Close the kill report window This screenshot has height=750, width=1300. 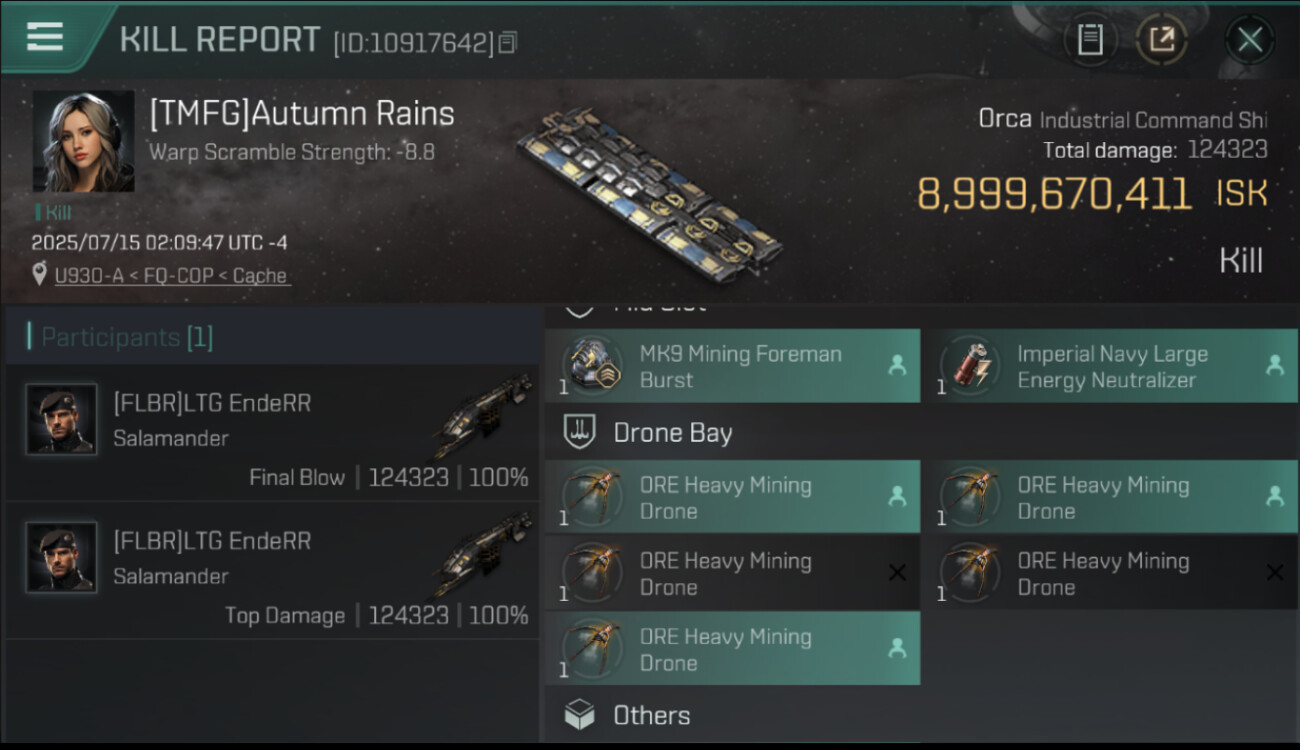tap(1249, 40)
